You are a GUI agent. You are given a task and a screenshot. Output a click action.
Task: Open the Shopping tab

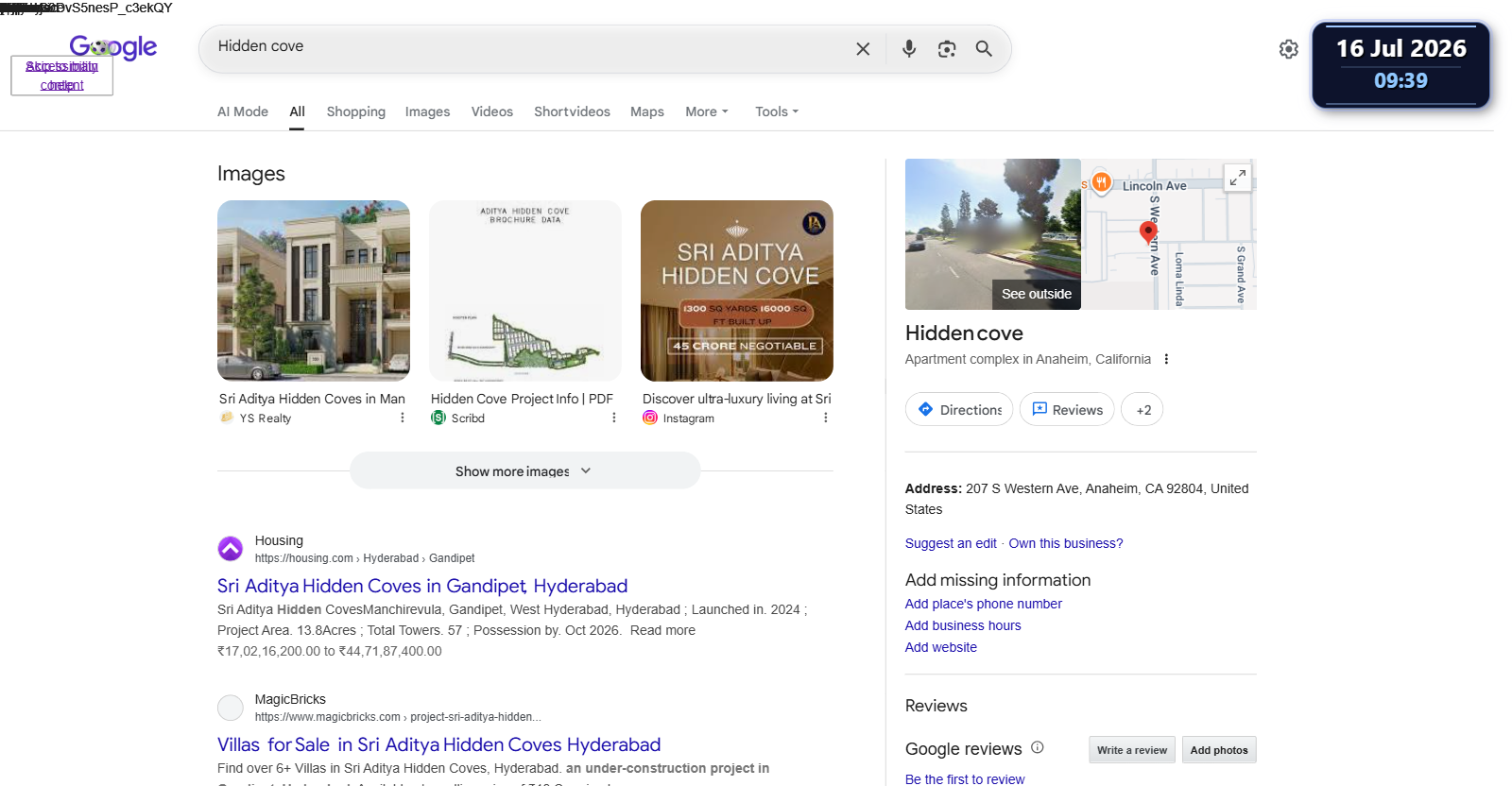(x=356, y=111)
